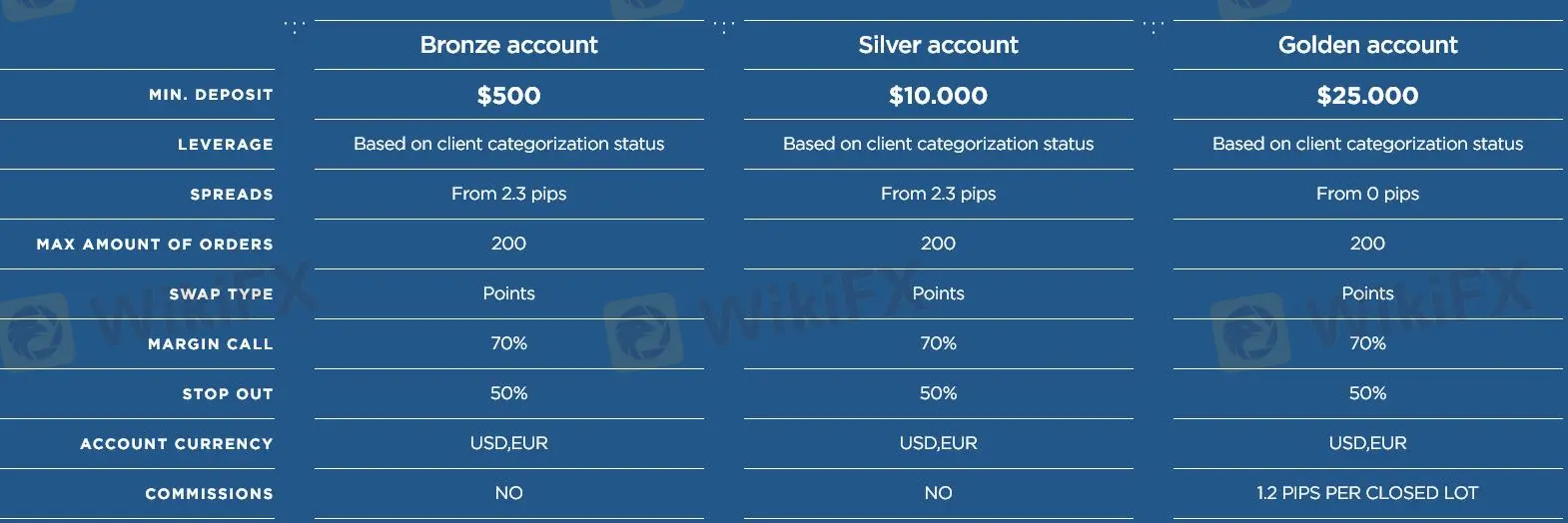The image size is (1568, 523).
Task: Click the dotted icon beside Bronze account
Action: tap(295, 27)
